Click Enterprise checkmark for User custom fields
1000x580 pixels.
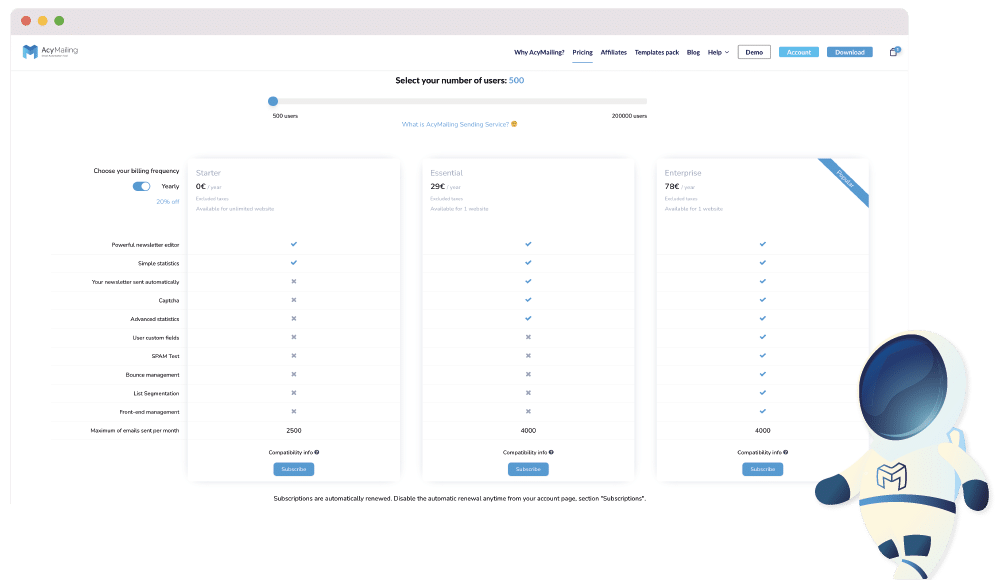763,337
